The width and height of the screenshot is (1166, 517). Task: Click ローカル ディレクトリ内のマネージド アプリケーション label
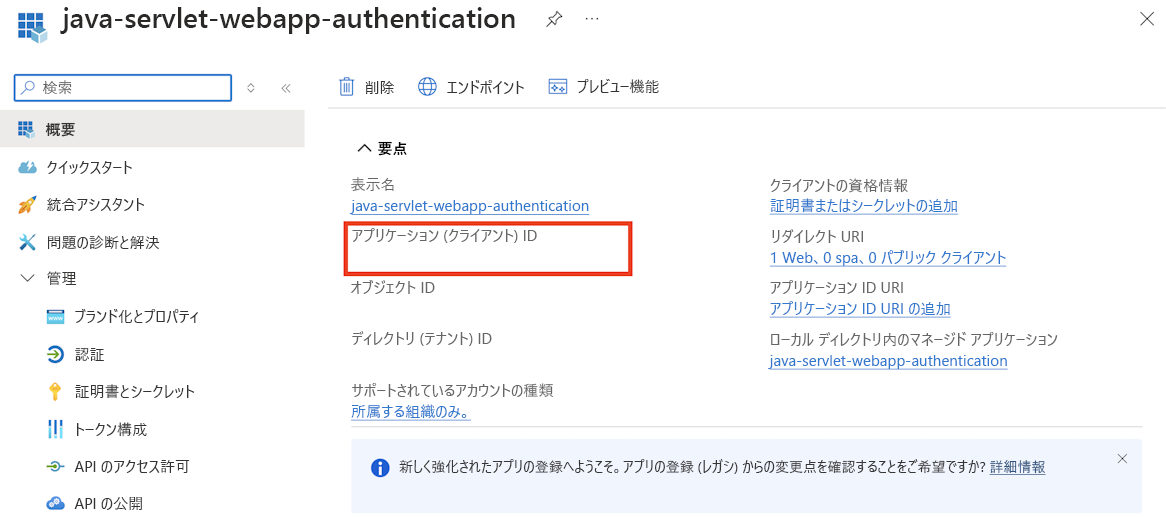(913, 339)
